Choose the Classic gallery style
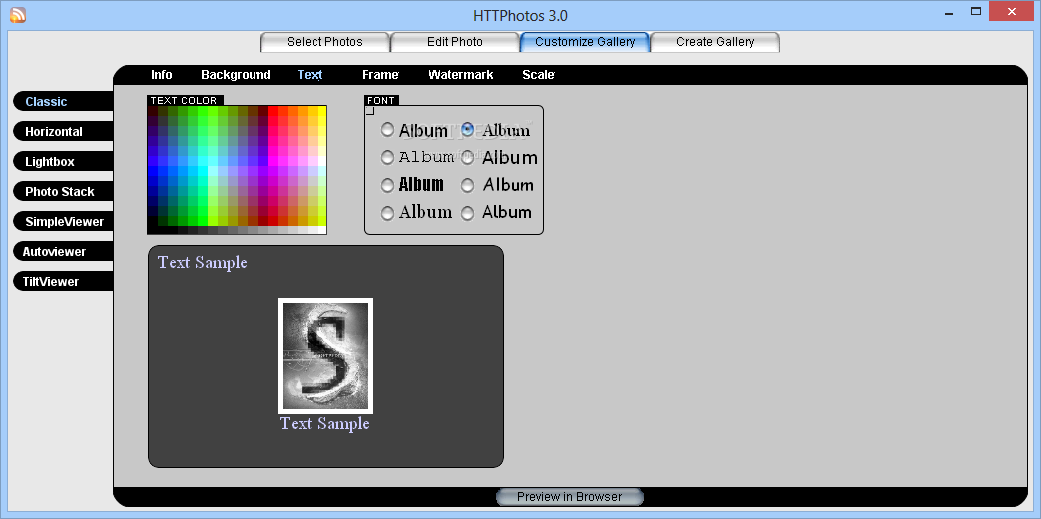Screen dimensions: 1041x519 (63, 102)
